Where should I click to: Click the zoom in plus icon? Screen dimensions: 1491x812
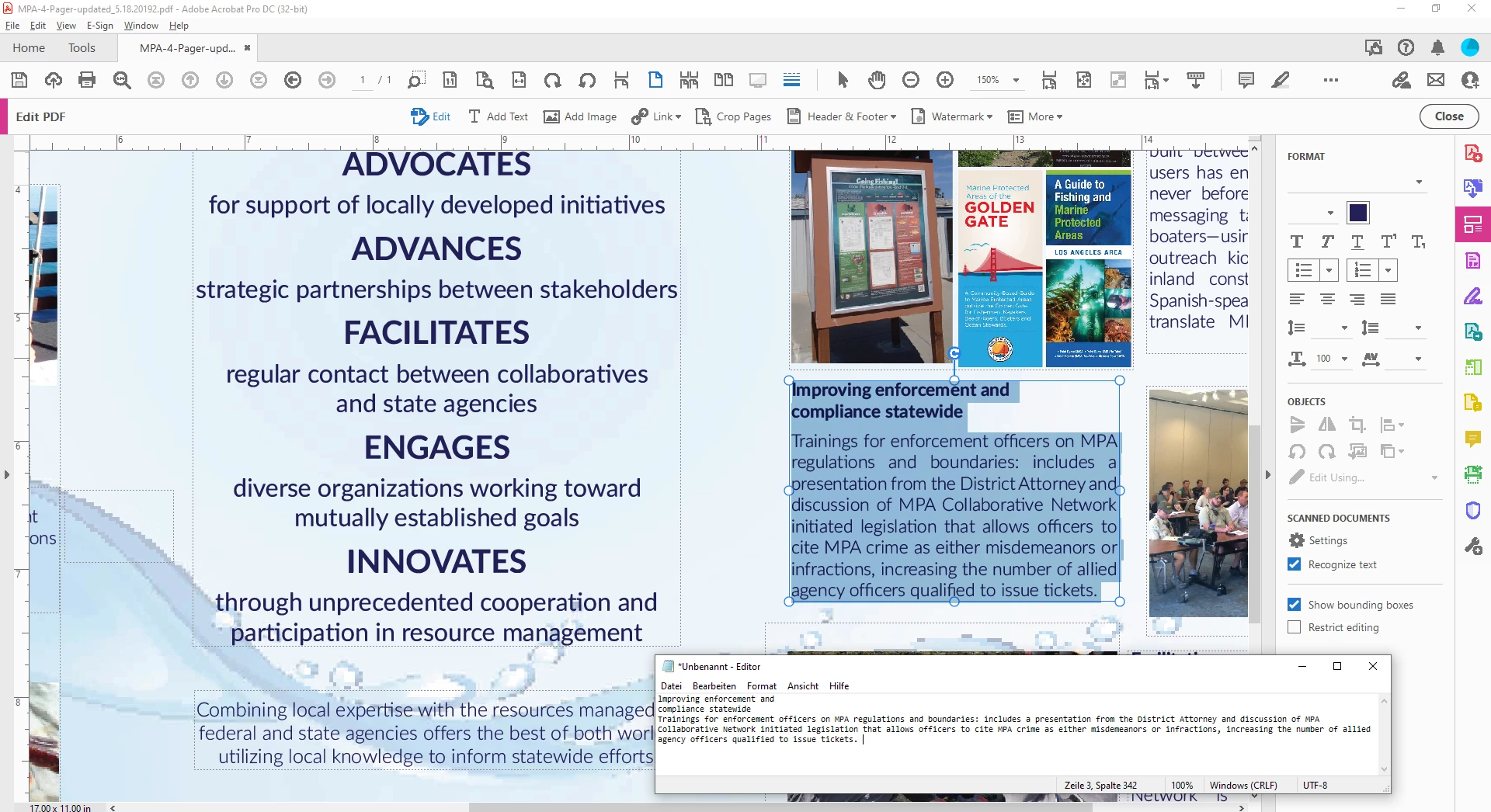(x=945, y=80)
